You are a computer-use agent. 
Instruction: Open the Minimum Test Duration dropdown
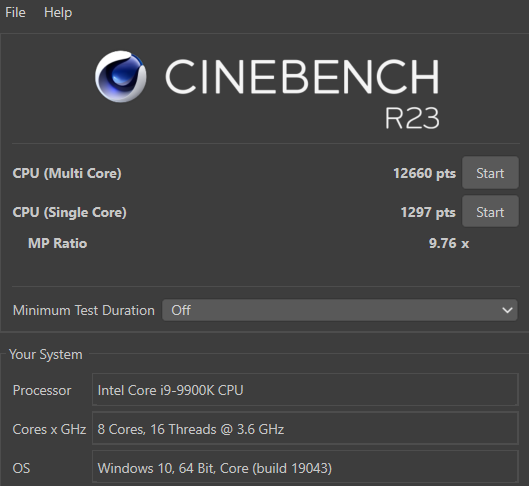tap(339, 310)
